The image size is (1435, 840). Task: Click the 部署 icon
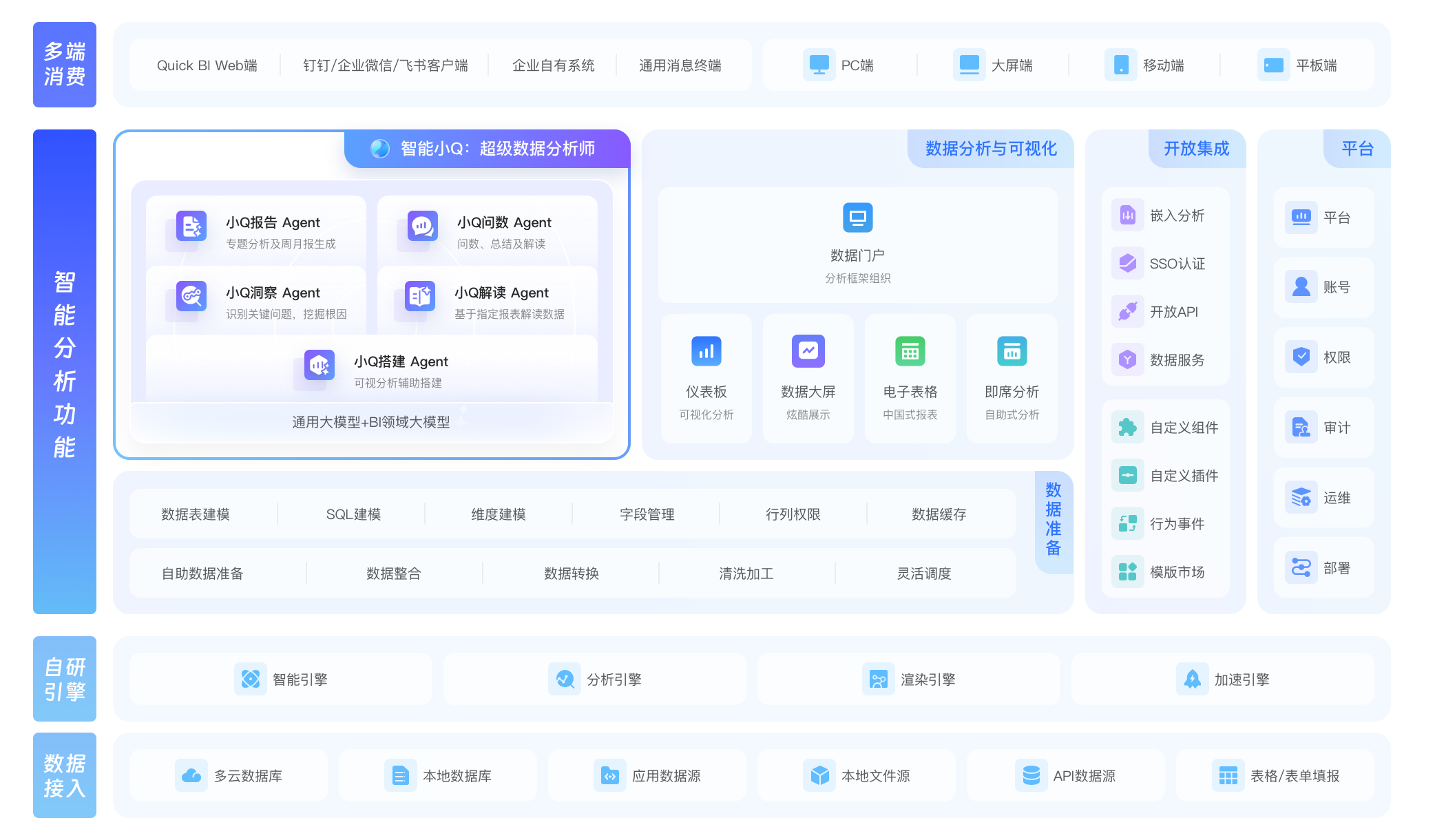pos(1301,567)
